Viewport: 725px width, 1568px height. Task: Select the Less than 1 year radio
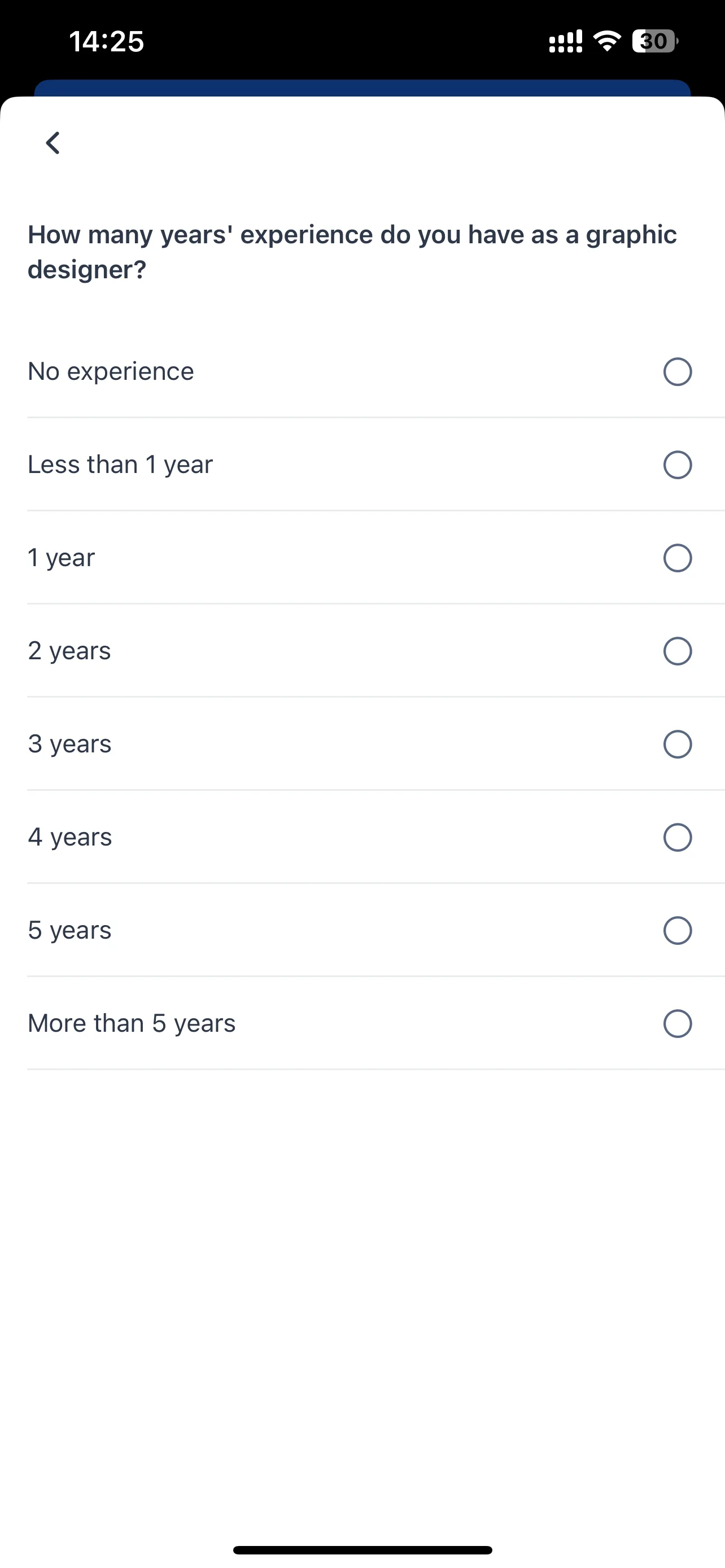click(x=677, y=465)
